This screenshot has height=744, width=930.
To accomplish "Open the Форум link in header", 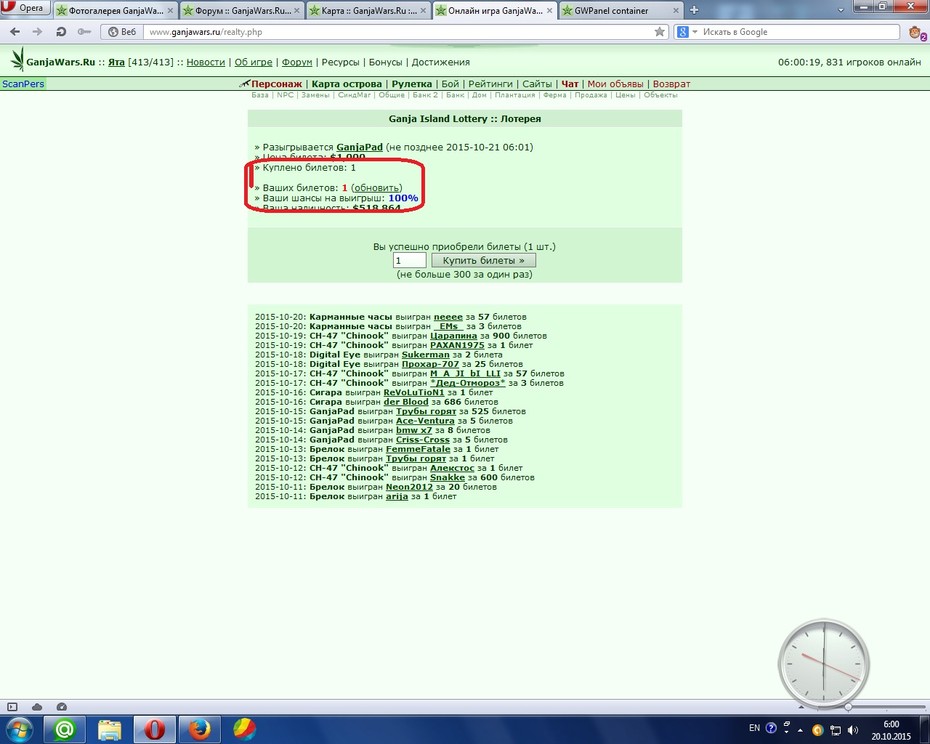I will coord(297,62).
